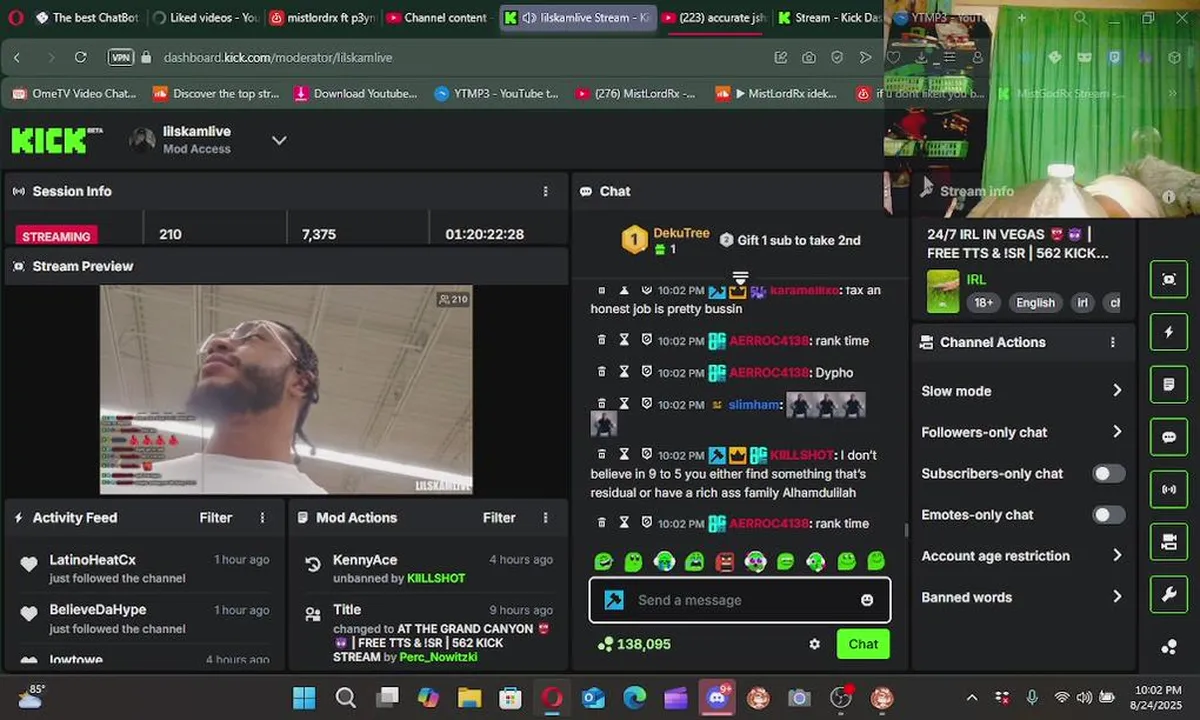The height and width of the screenshot is (720, 1200).
Task: Click the VPN badge in the address bar
Action: tap(120, 57)
